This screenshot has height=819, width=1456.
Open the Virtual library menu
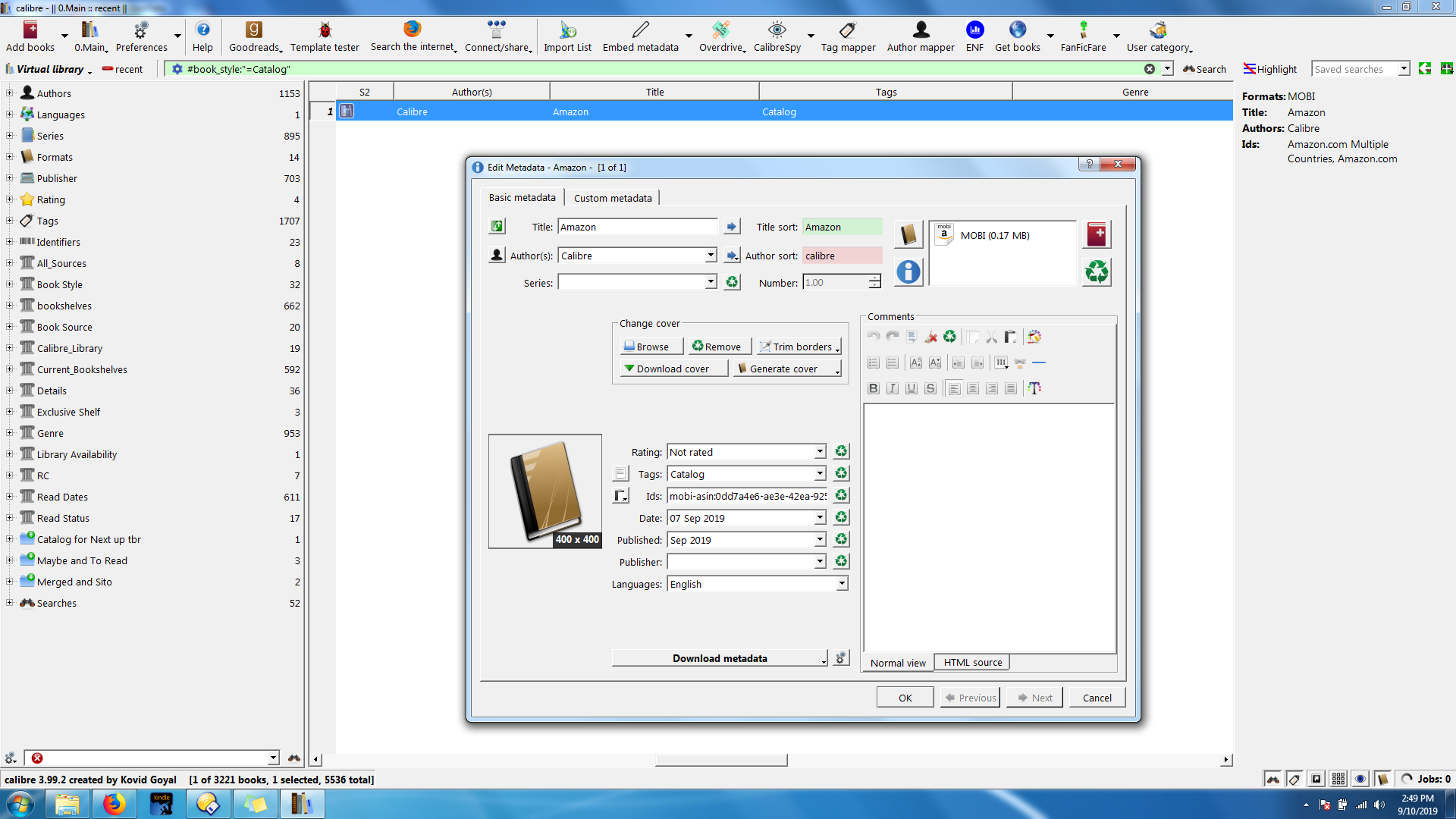pyautogui.click(x=50, y=69)
